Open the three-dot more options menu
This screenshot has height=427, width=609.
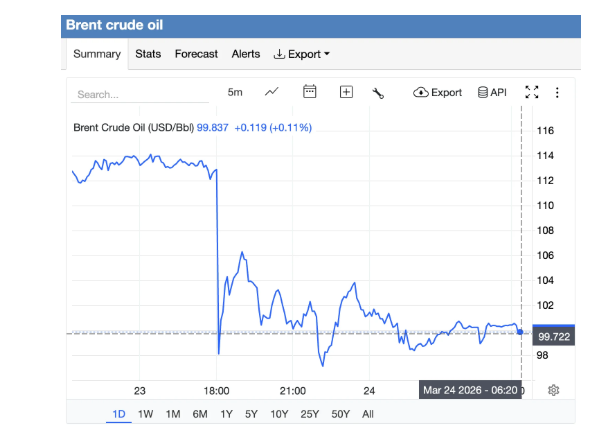tap(558, 92)
